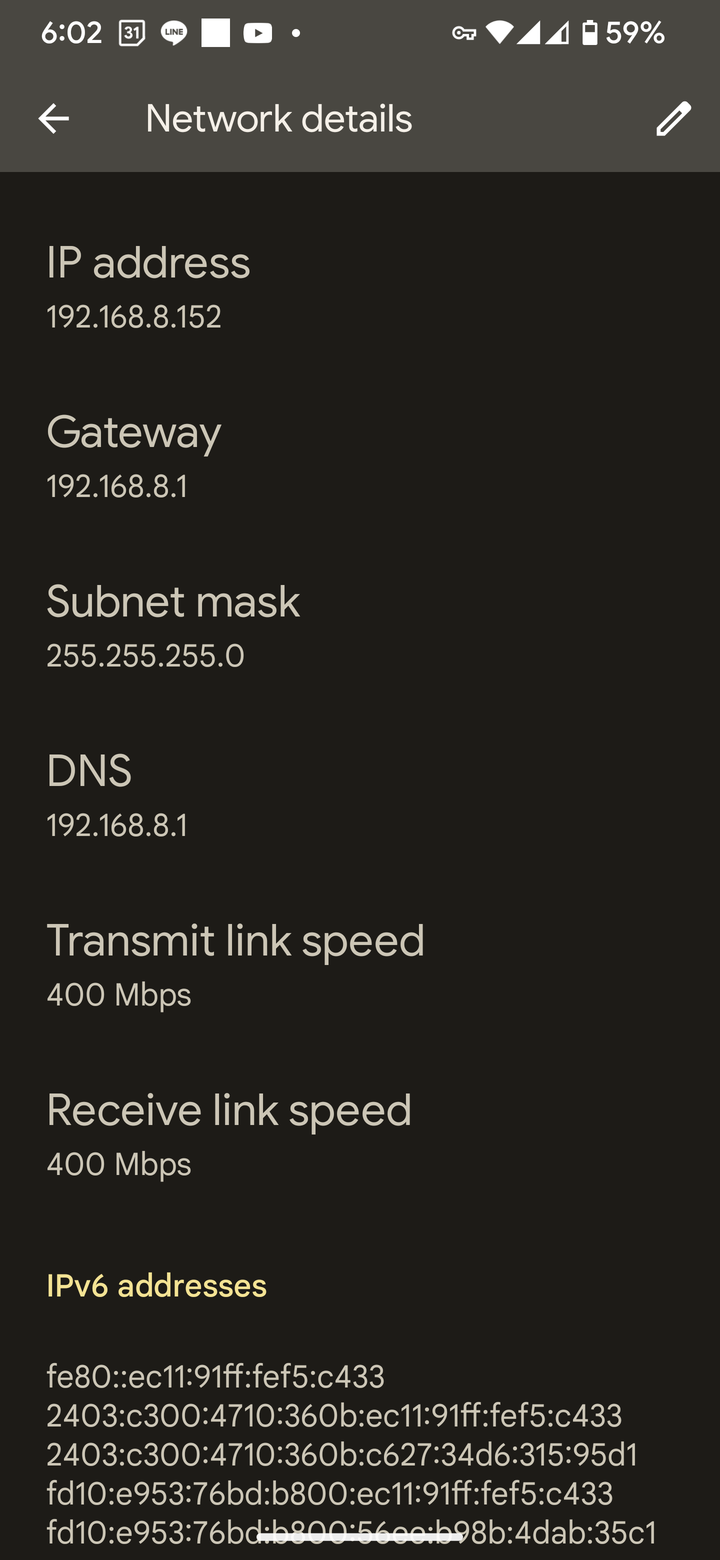Select the Gateway entry
Viewport: 720px width, 1560px height.
click(360, 457)
